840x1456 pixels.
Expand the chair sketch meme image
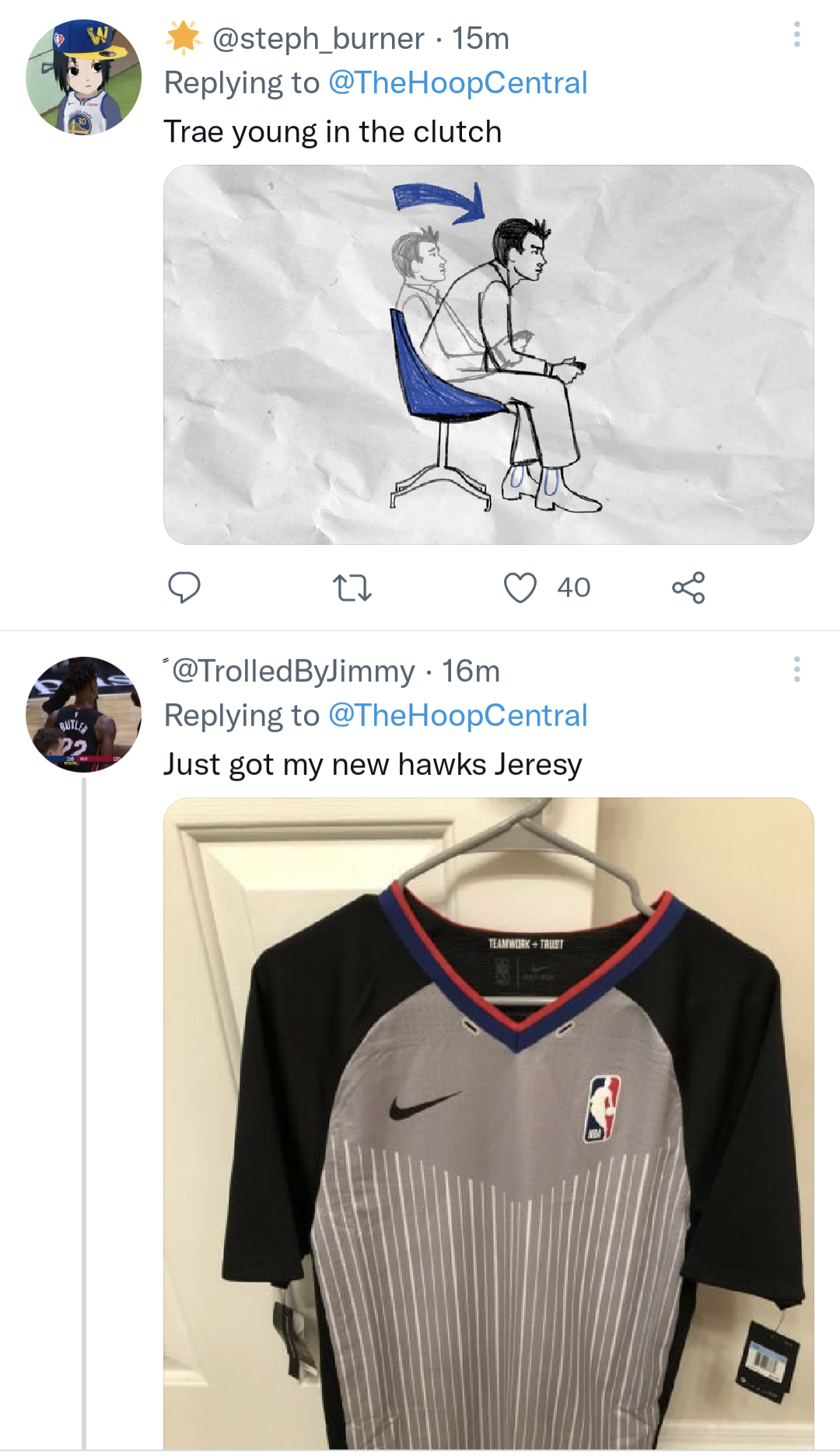click(488, 354)
